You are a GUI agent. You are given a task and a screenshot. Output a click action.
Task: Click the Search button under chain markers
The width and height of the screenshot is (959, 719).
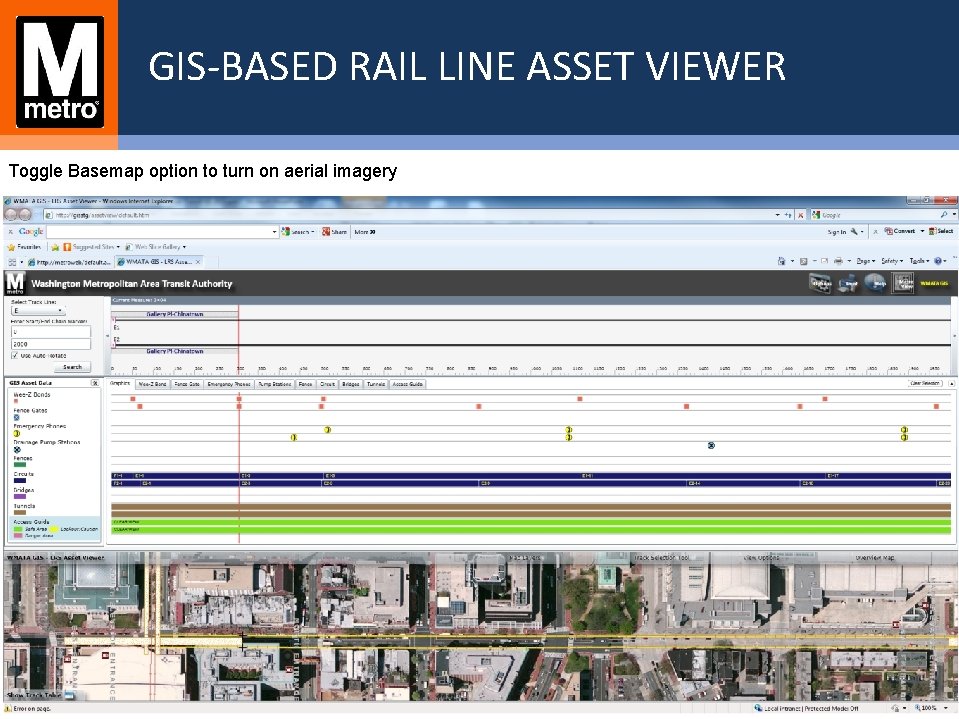tap(72, 367)
